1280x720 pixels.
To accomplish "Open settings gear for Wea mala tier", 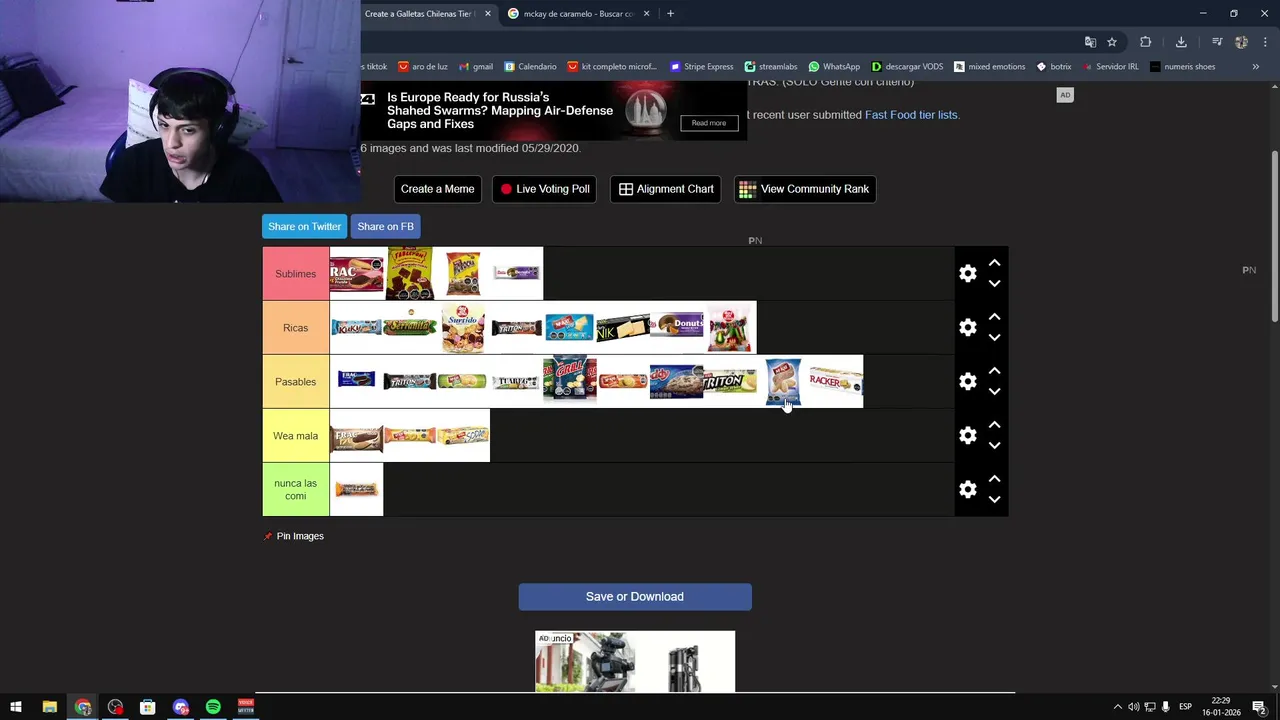I will pyautogui.click(x=967, y=435).
